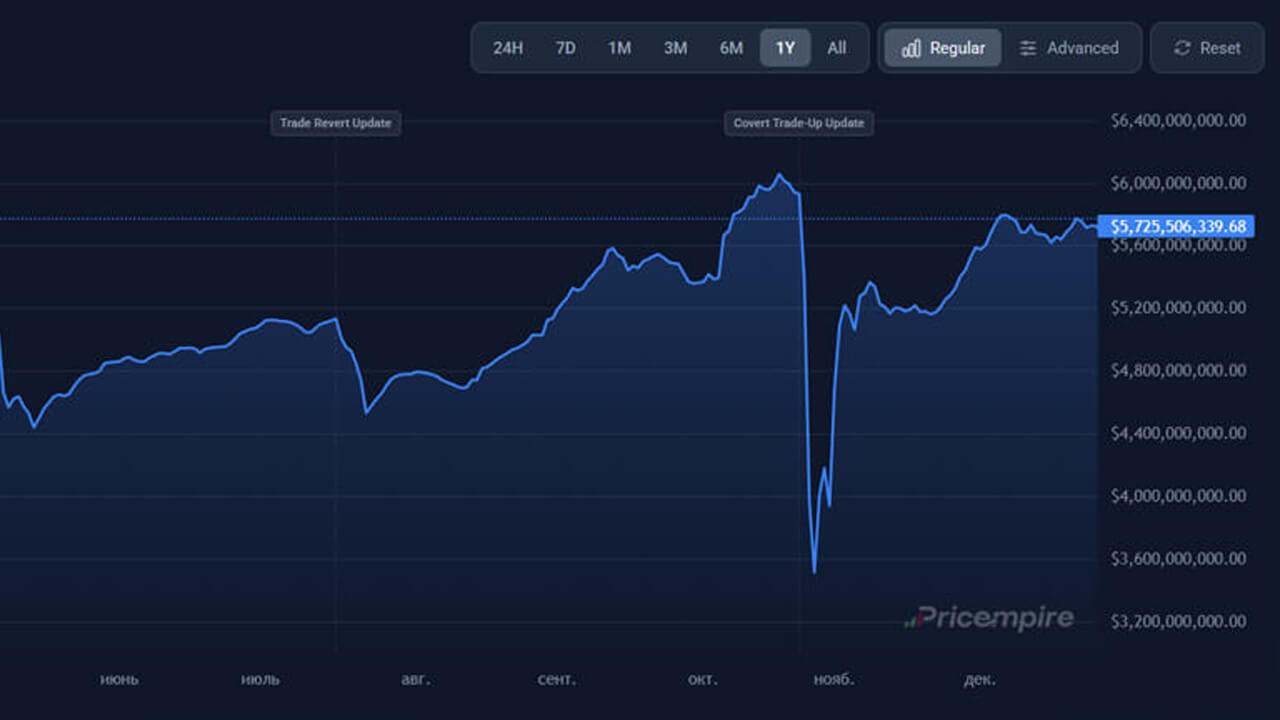This screenshot has width=1280, height=720.
Task: Open the Trade Revert Update marker
Action: coord(336,123)
